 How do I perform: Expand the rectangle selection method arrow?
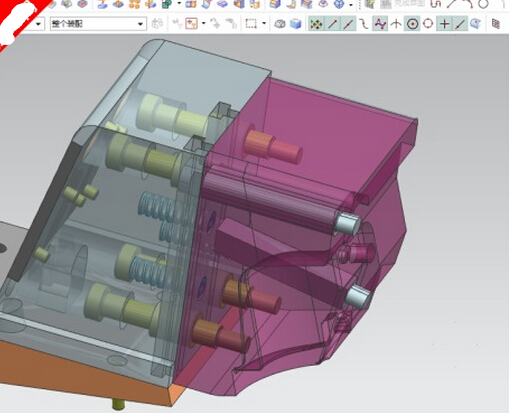click(264, 24)
